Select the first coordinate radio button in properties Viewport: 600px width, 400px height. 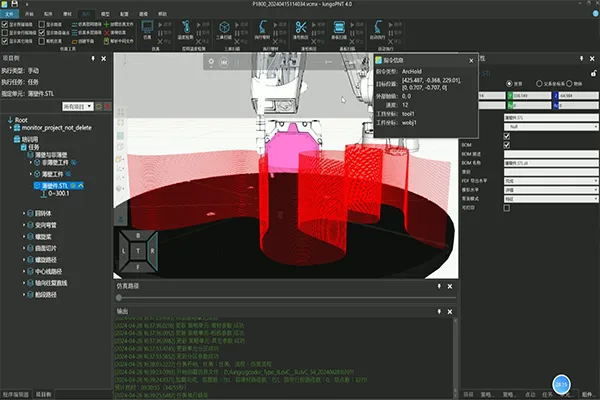click(x=509, y=83)
